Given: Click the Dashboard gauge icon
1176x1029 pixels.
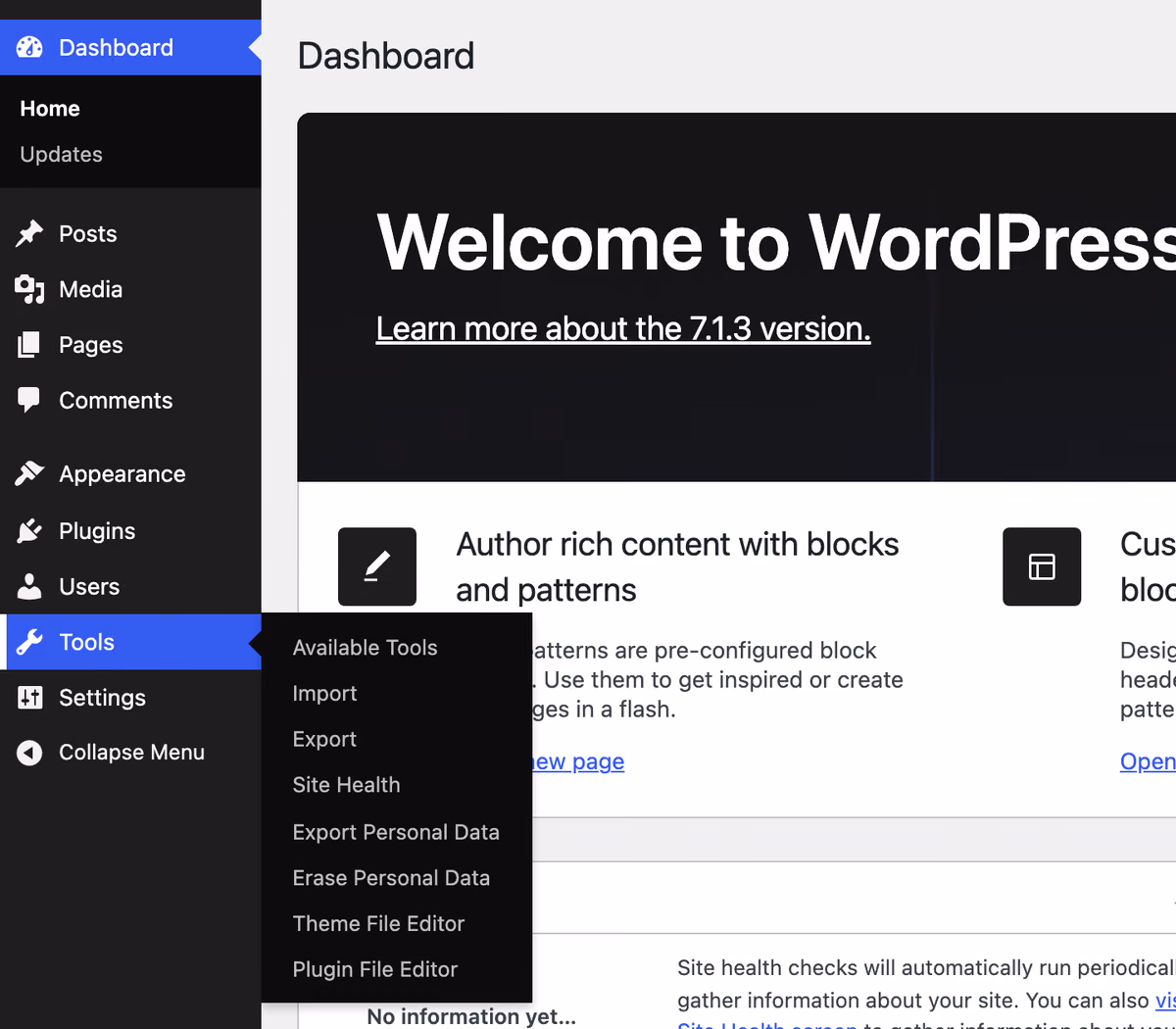Looking at the screenshot, I should (x=29, y=47).
